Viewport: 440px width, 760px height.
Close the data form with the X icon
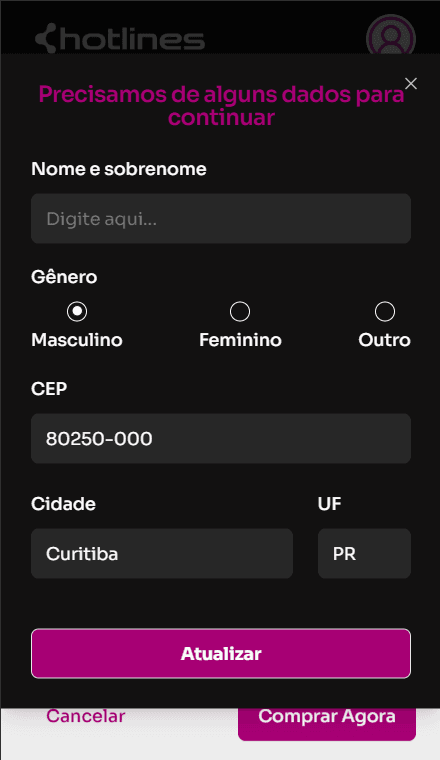tap(411, 84)
